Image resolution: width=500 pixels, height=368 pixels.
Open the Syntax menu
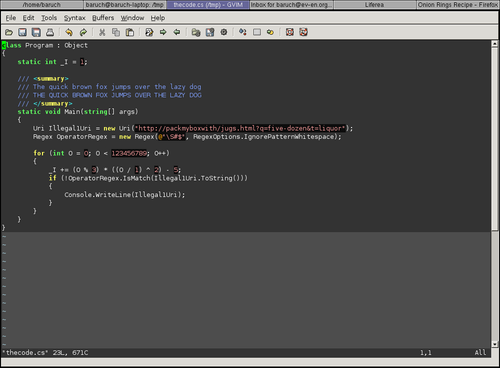point(75,18)
